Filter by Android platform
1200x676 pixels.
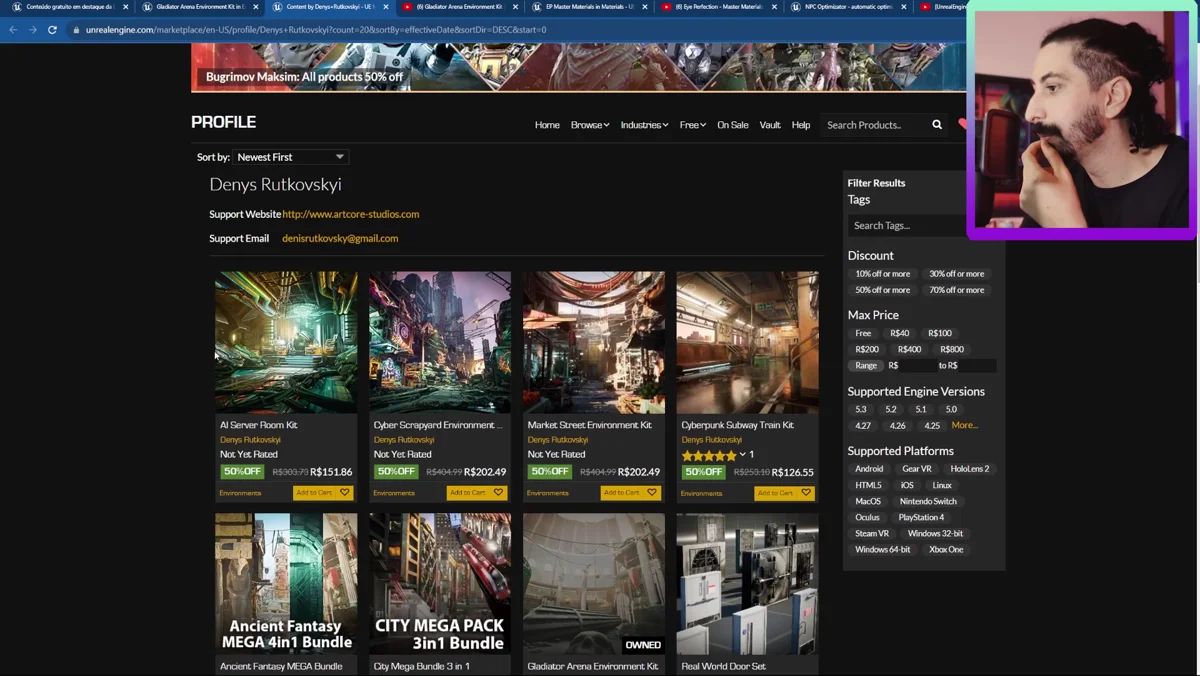pos(869,469)
